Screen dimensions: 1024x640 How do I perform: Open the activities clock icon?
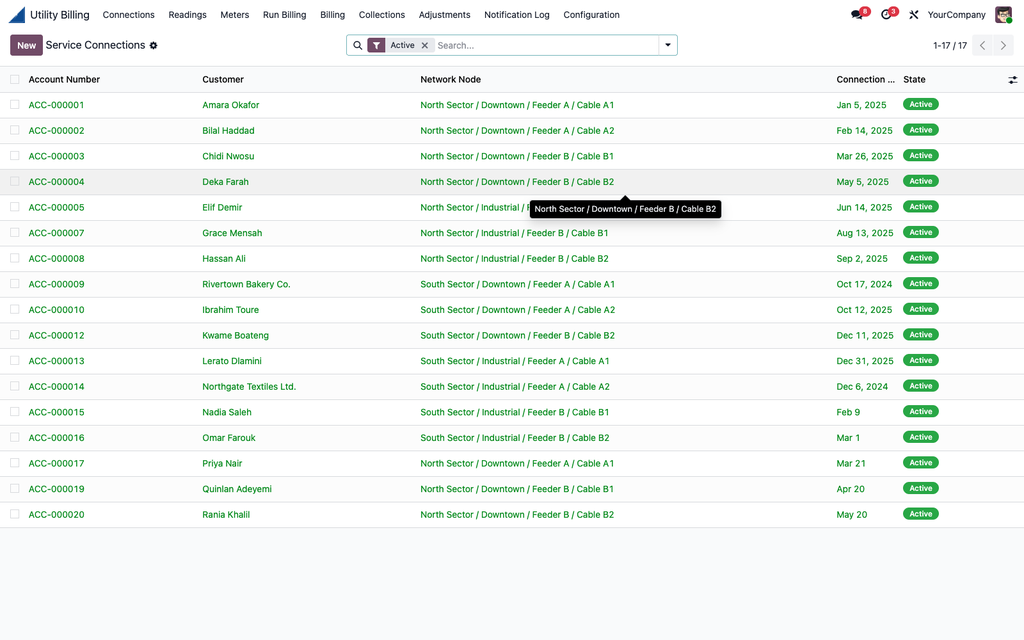click(886, 14)
